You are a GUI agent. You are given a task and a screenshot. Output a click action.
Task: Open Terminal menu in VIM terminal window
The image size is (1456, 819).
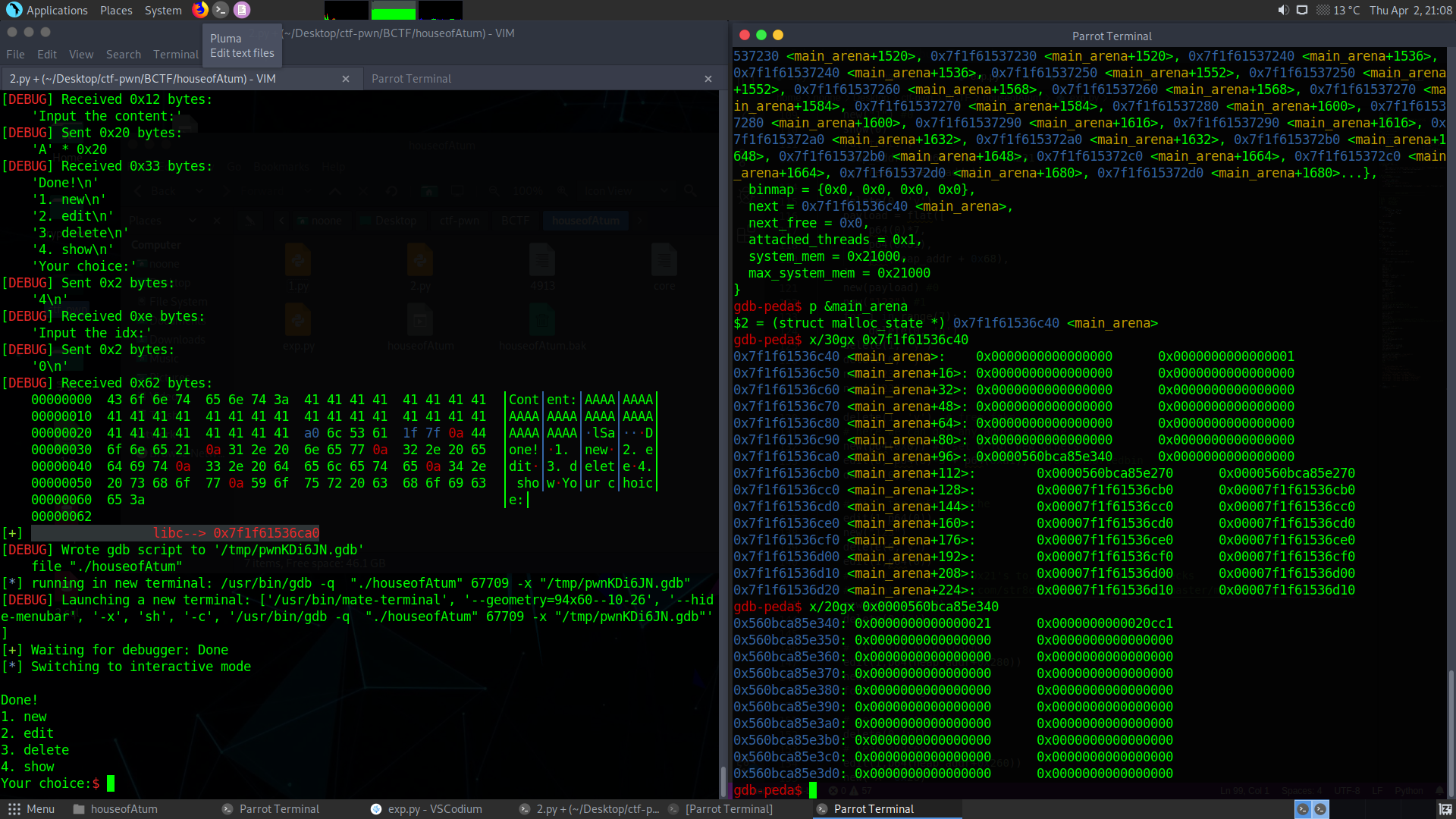click(x=176, y=55)
